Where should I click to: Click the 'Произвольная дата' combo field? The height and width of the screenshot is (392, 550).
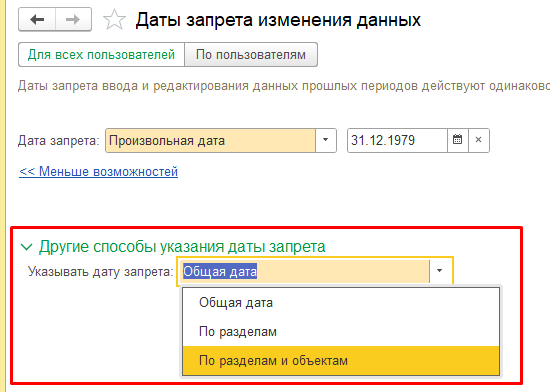click(210, 140)
